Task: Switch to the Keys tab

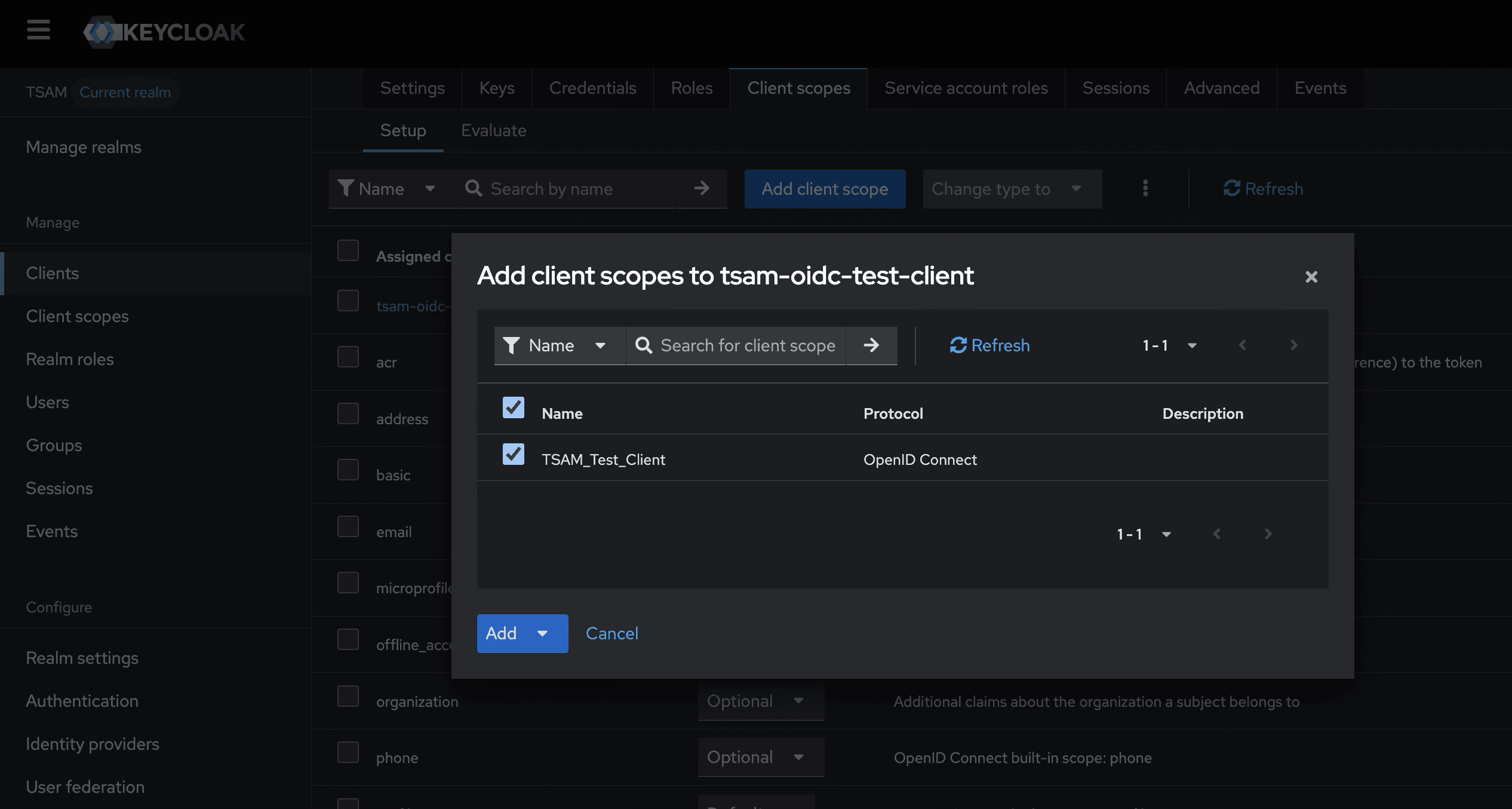Action: tap(497, 88)
